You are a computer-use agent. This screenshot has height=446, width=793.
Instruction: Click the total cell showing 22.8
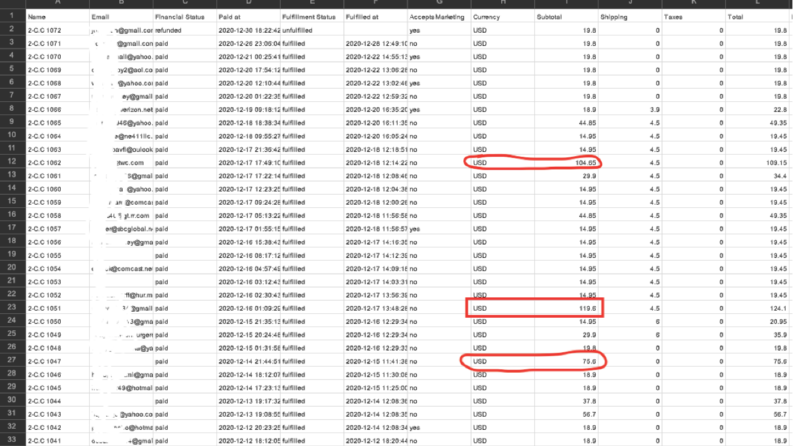[x=757, y=110]
